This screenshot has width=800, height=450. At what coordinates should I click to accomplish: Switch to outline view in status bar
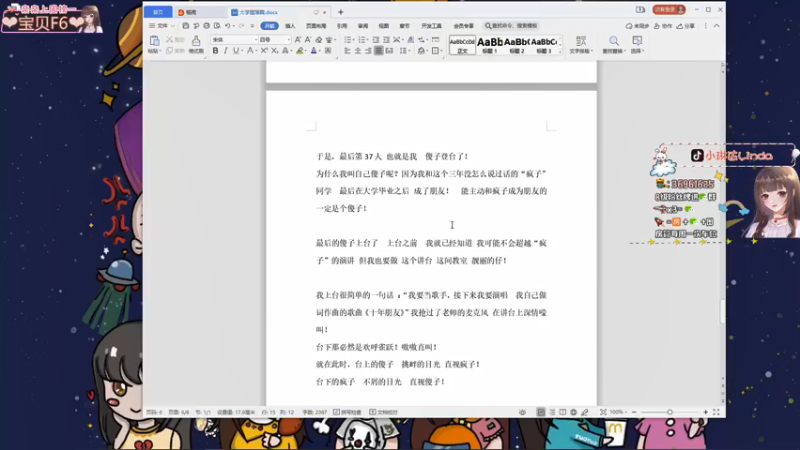pos(552,412)
